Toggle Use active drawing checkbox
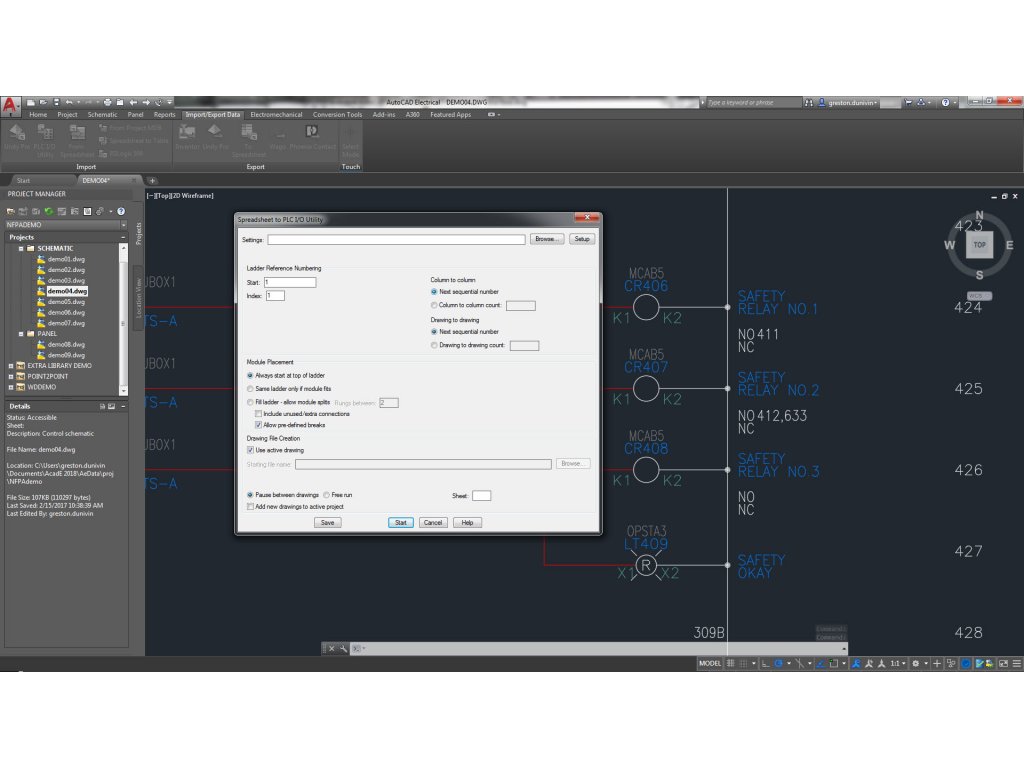Image resolution: width=1024 pixels, height=768 pixels. coord(250,450)
